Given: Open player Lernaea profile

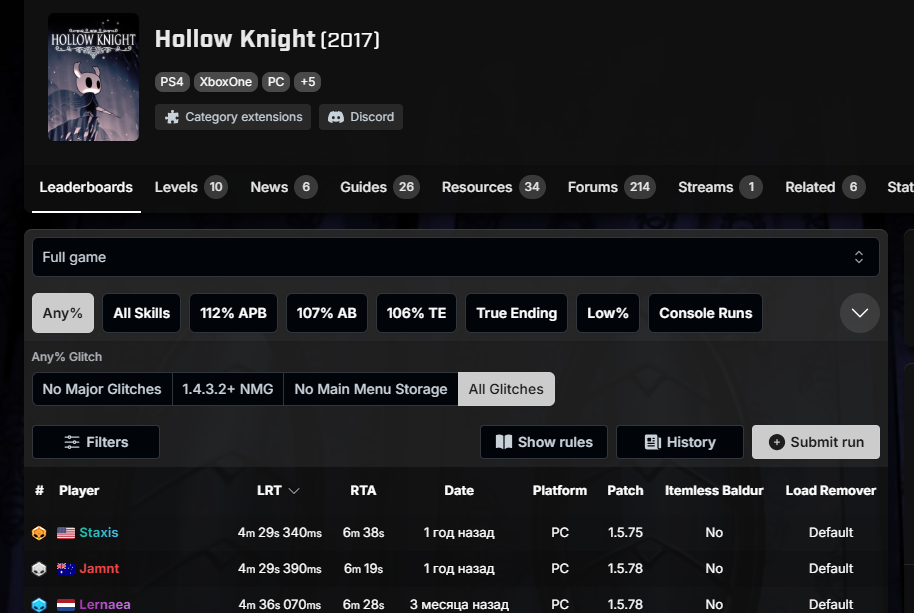Looking at the screenshot, I should (x=105, y=605).
